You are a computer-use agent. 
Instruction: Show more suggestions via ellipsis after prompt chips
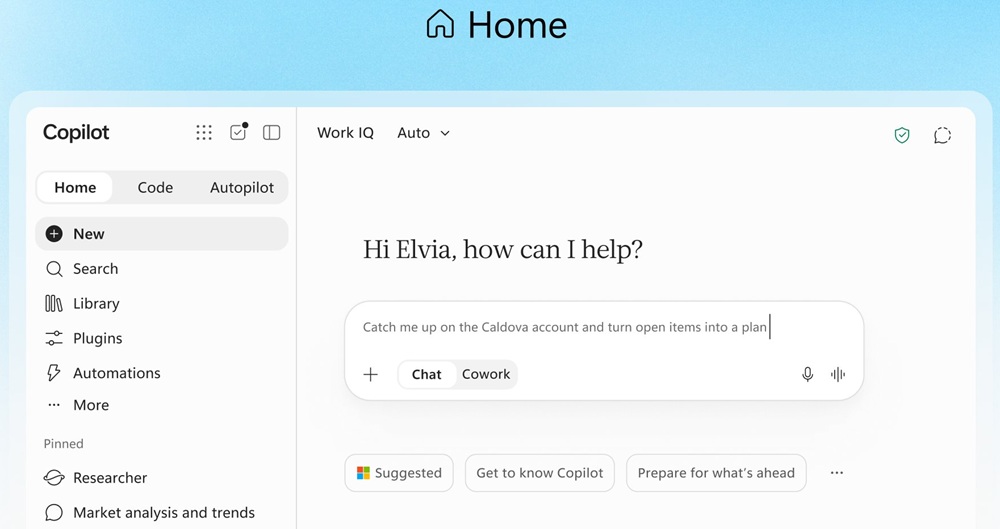tap(837, 473)
